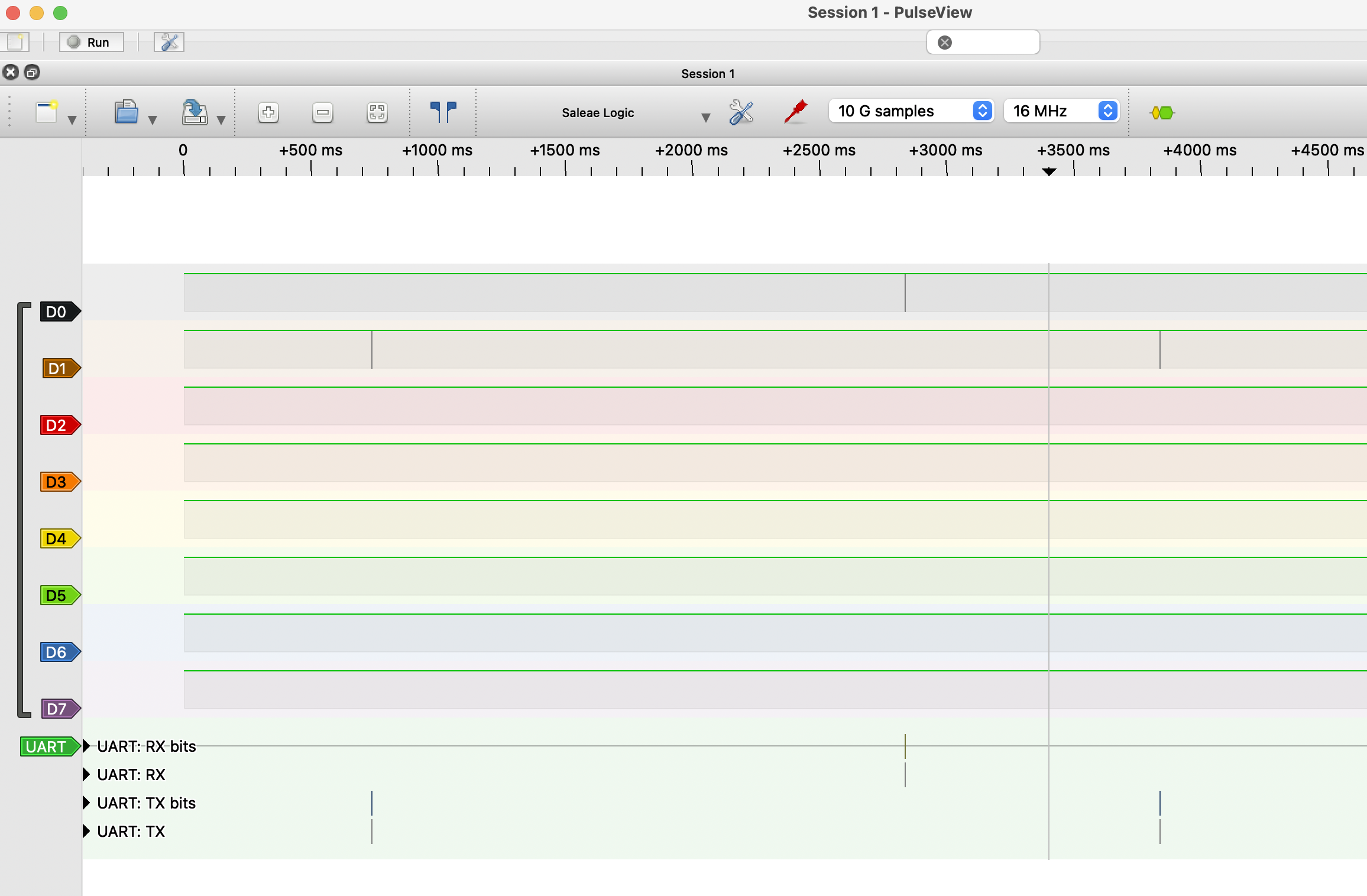Expand the UART: TX row
The width and height of the screenshot is (1367, 896).
click(x=86, y=831)
